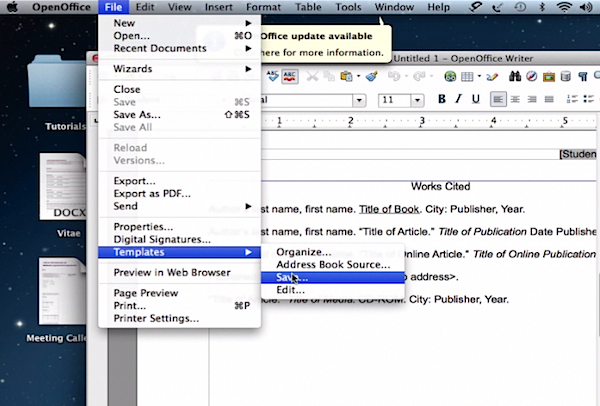Toggle Italic formatting
The width and height of the screenshot is (600, 406).
tap(458, 99)
